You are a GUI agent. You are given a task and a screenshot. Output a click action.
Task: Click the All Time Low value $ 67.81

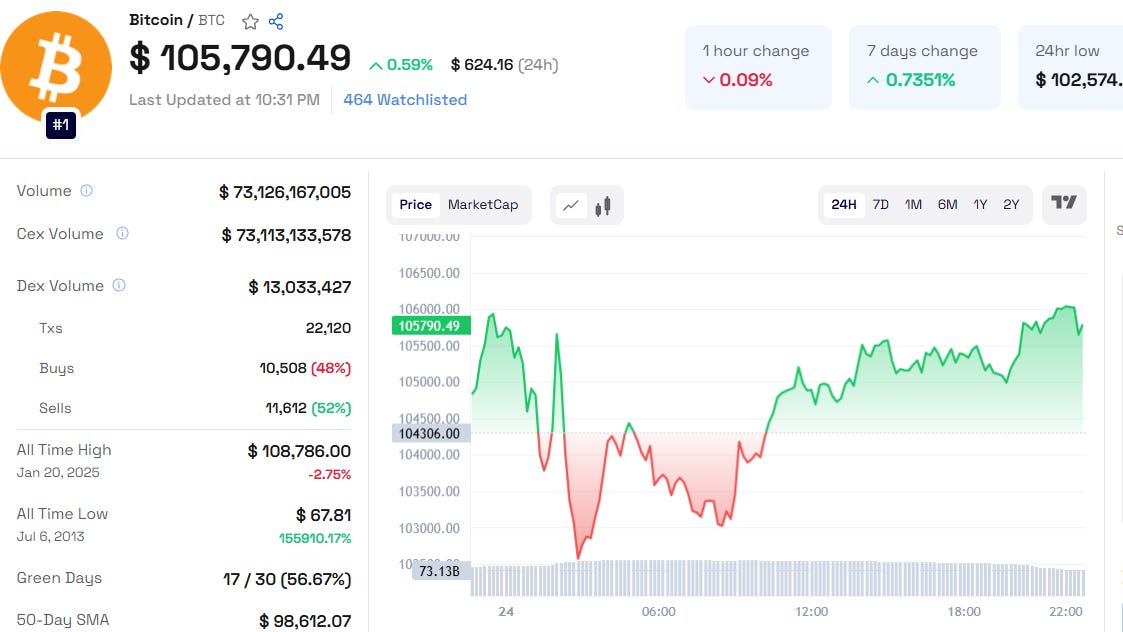(x=324, y=515)
